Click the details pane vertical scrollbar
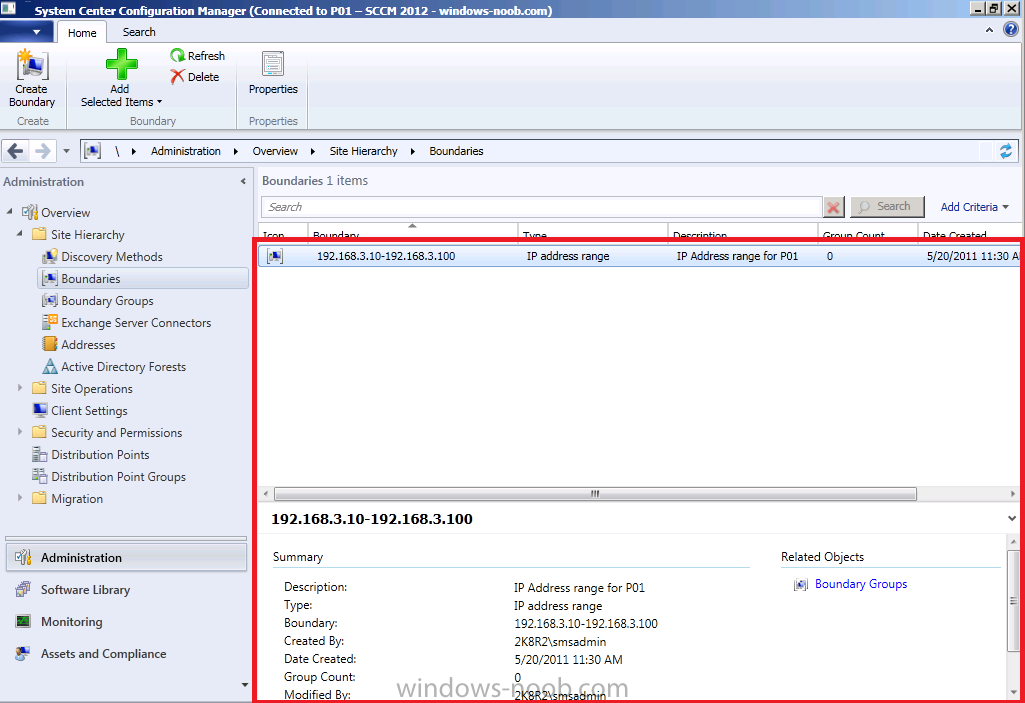Image resolution: width=1025 pixels, height=703 pixels. pyautogui.click(x=1013, y=599)
